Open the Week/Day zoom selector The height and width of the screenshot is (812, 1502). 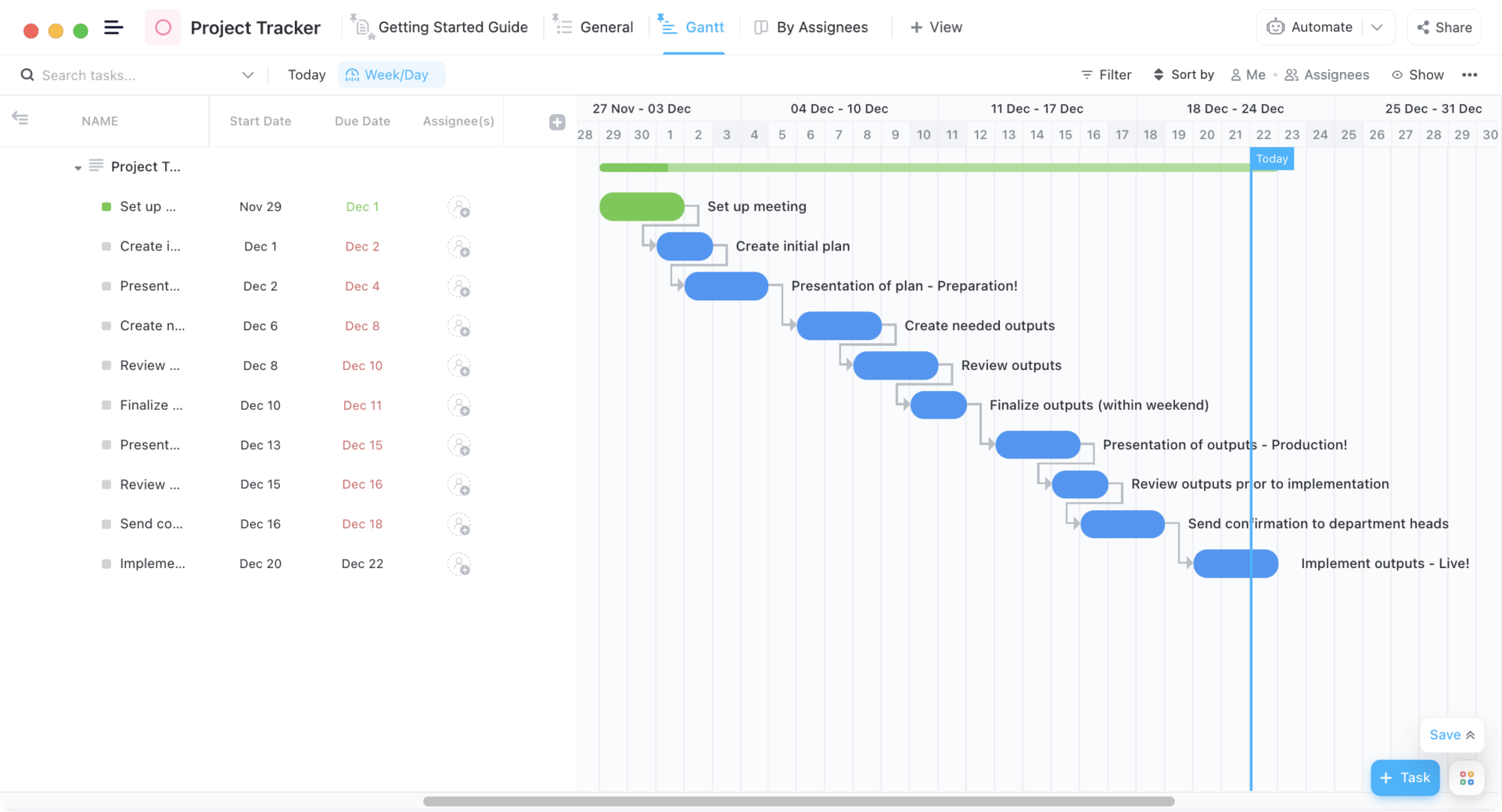click(x=391, y=75)
